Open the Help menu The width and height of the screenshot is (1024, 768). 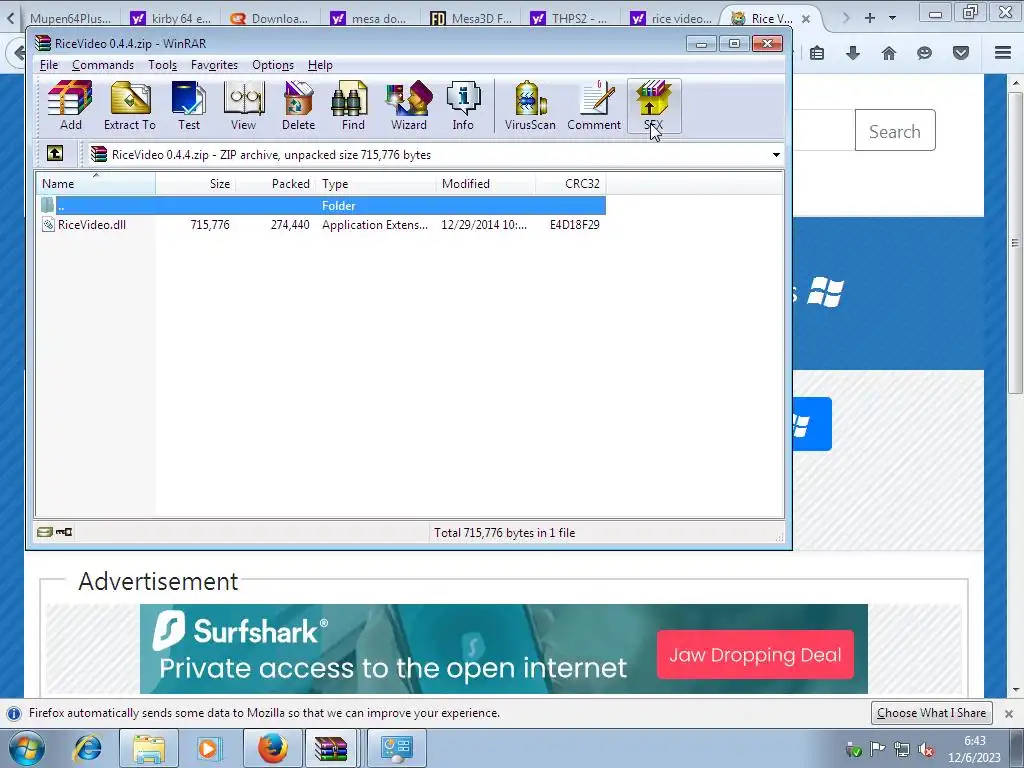320,65
